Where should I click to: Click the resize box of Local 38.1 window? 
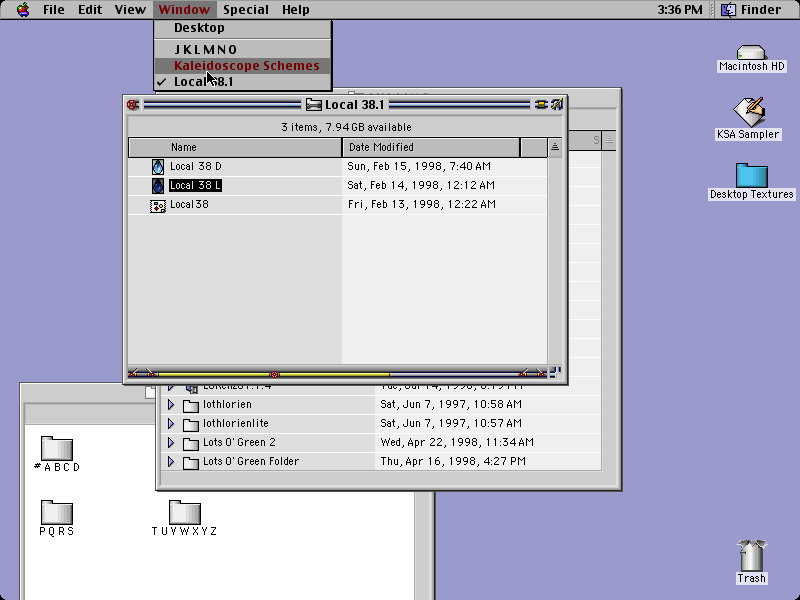pyautogui.click(x=555, y=372)
